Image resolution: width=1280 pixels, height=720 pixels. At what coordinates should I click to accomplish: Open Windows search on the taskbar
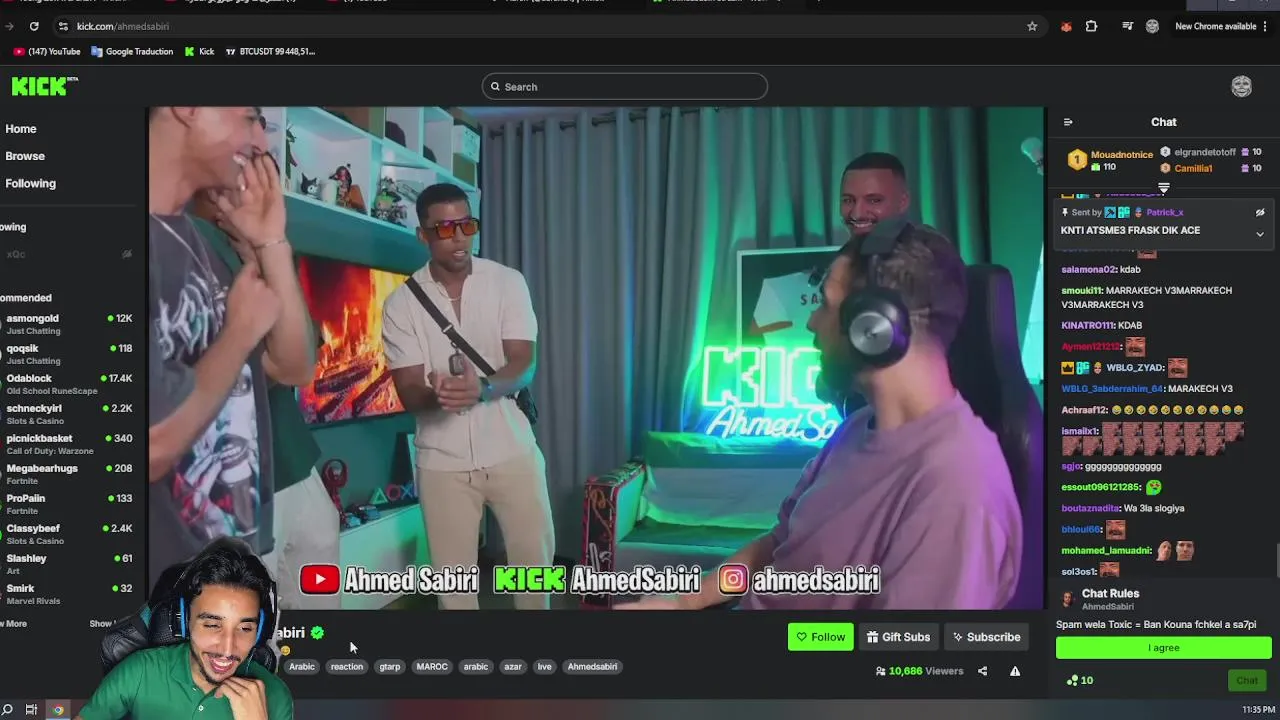pyautogui.click(x=8, y=710)
